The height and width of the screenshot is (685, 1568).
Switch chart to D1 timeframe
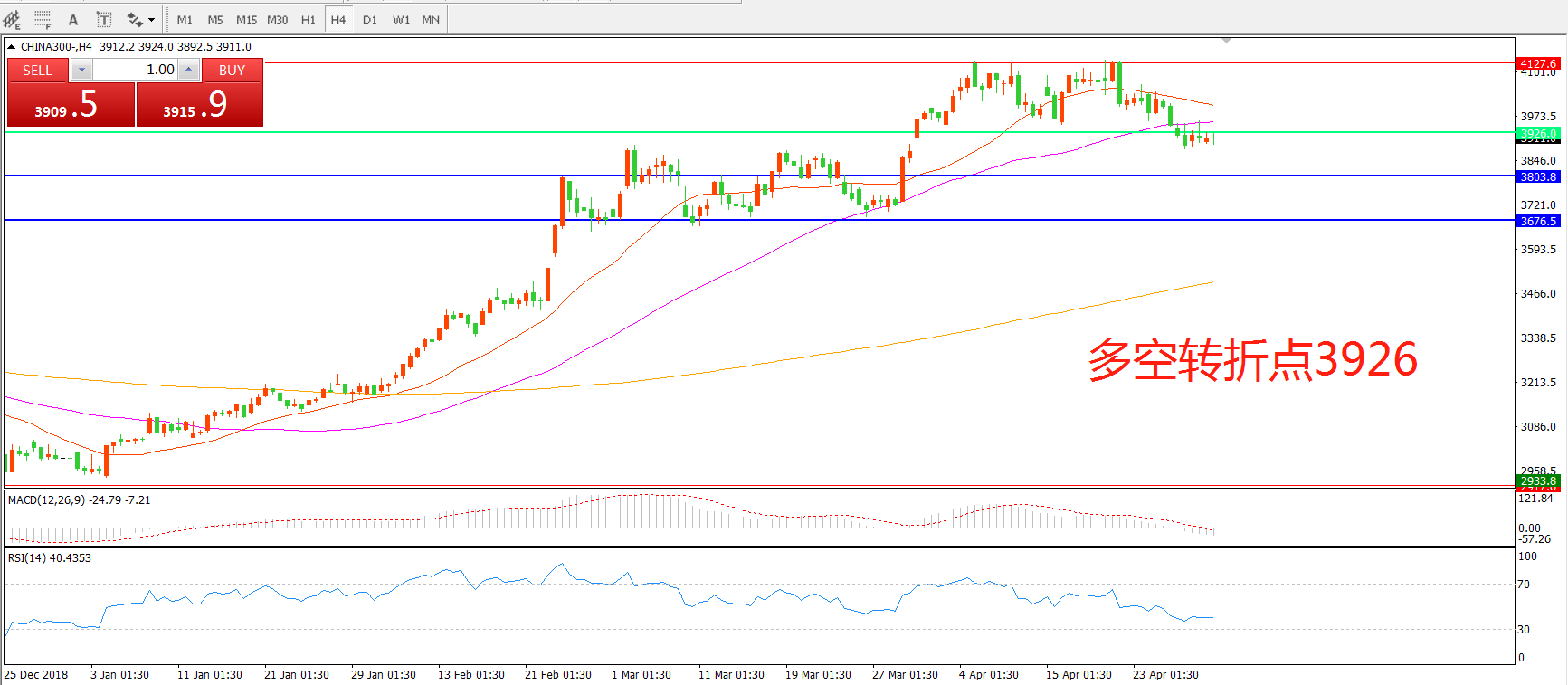click(x=369, y=20)
